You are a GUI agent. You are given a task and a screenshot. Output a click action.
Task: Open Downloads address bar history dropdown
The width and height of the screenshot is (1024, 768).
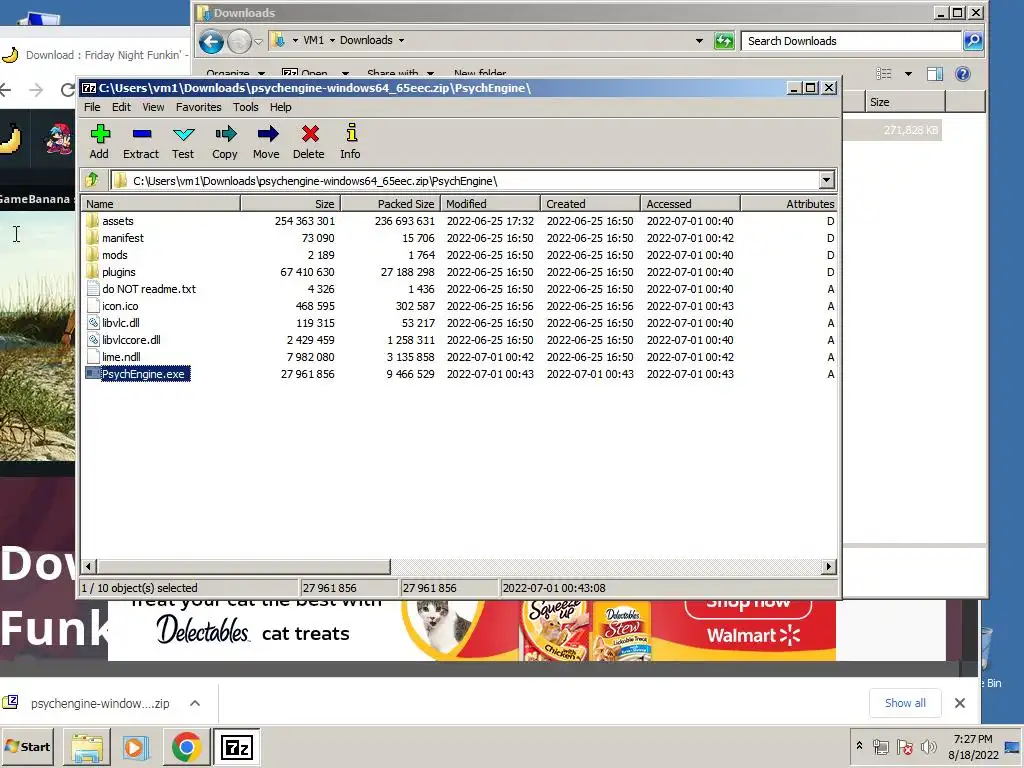[x=699, y=40]
